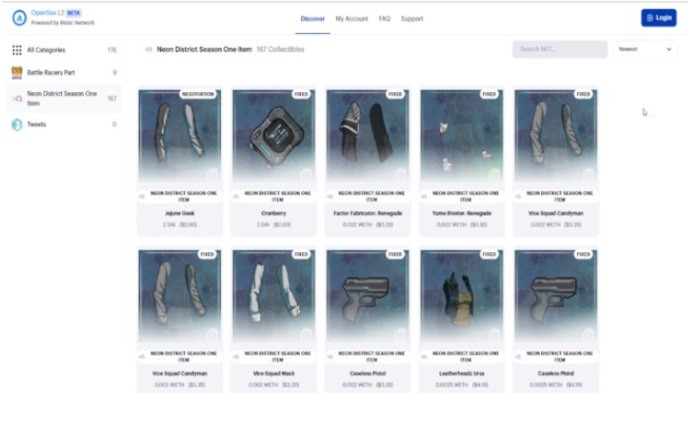Click the 2 DAI price under Jejune Geek

point(179,225)
